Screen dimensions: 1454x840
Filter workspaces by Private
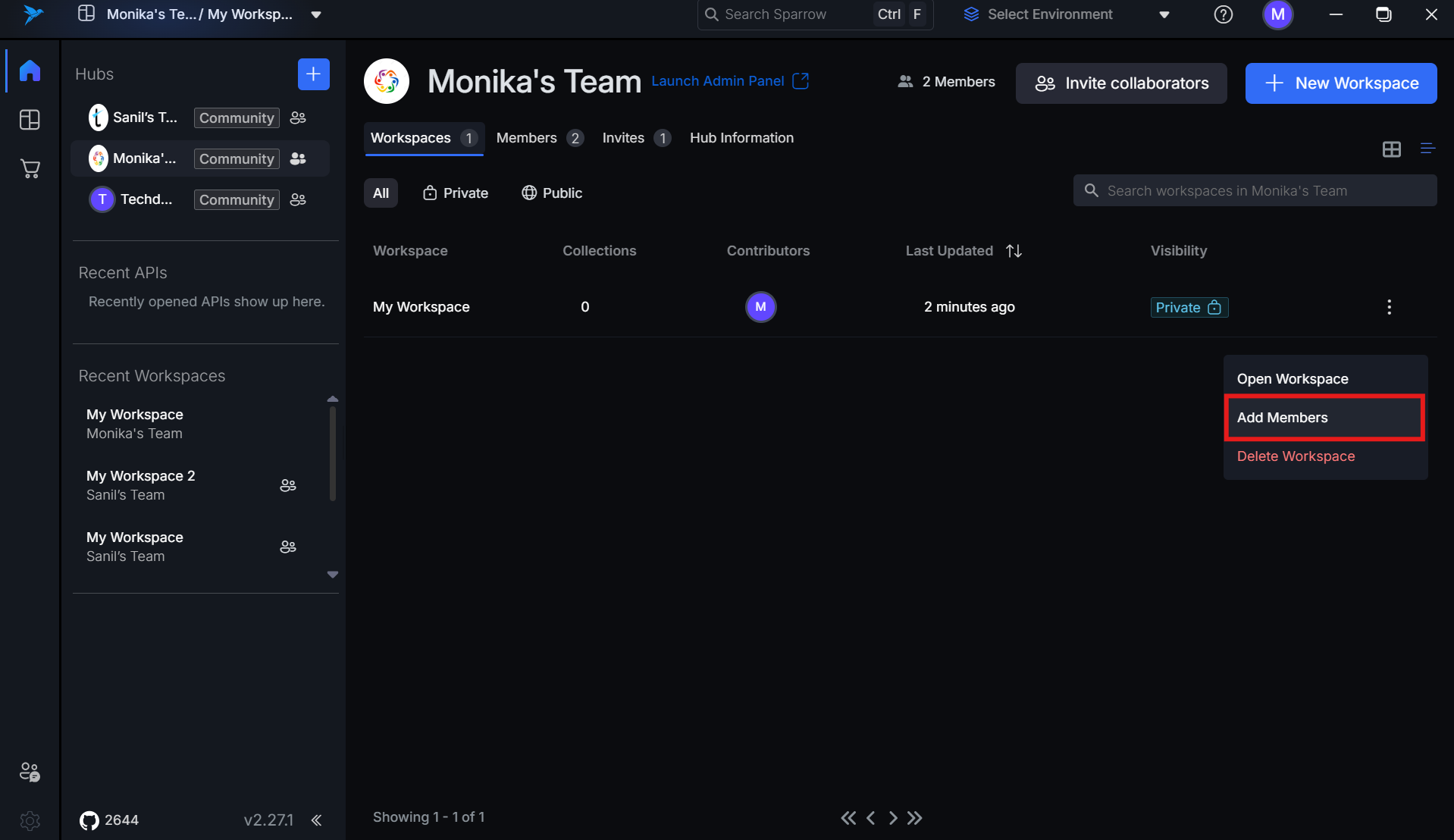point(456,193)
